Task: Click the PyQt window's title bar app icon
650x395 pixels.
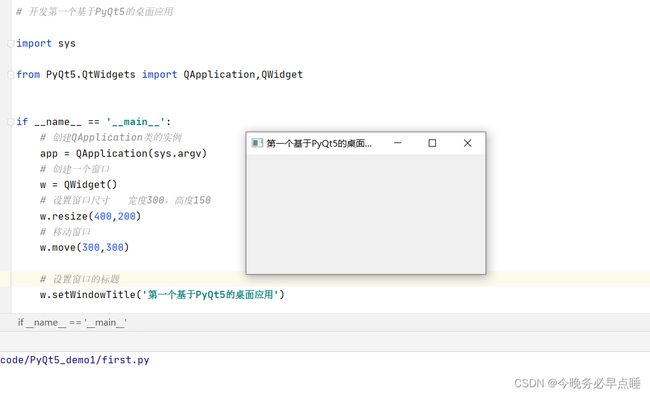Action: click(x=257, y=143)
